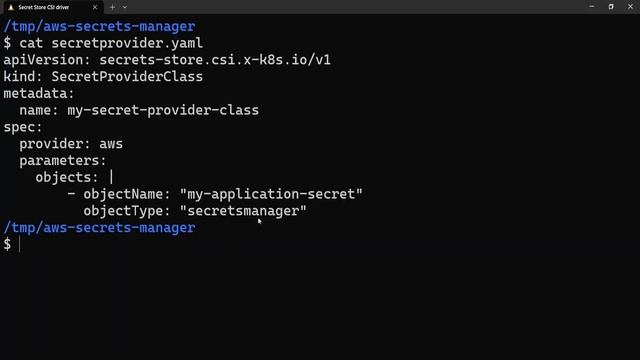Minimize the terminal window

591,7
